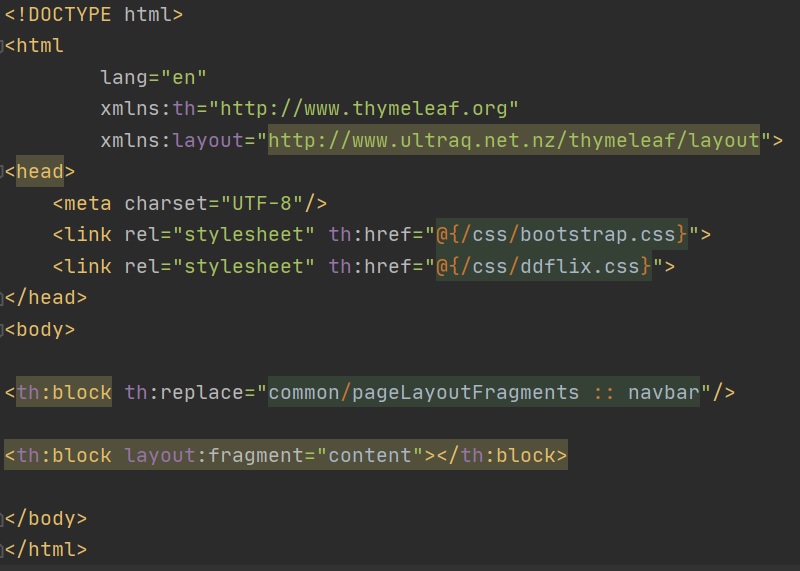800x571 pixels.
Task: Click the closing th:block tag
Action: pos(502,455)
